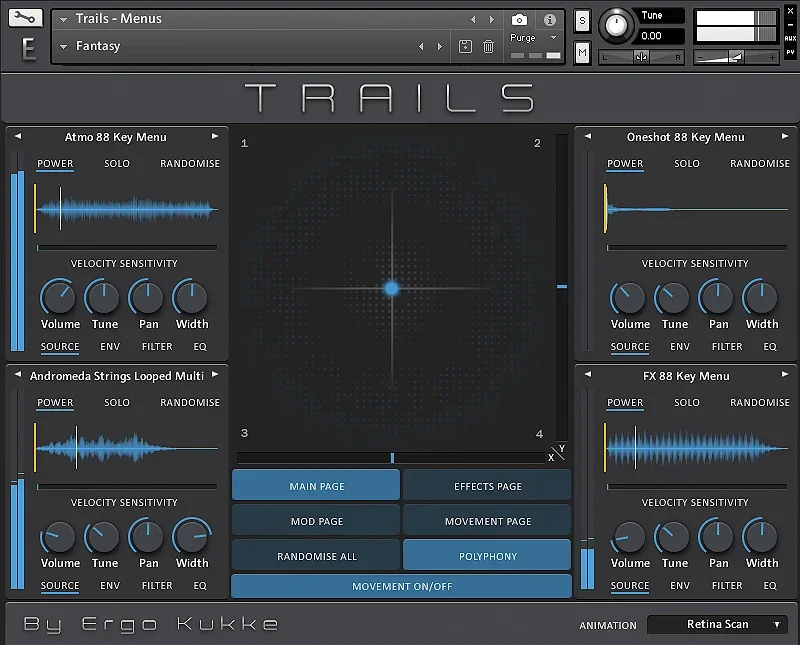This screenshot has height=645, width=800.
Task: Open the Fantasy snapshot dropdown
Action: click(63, 47)
